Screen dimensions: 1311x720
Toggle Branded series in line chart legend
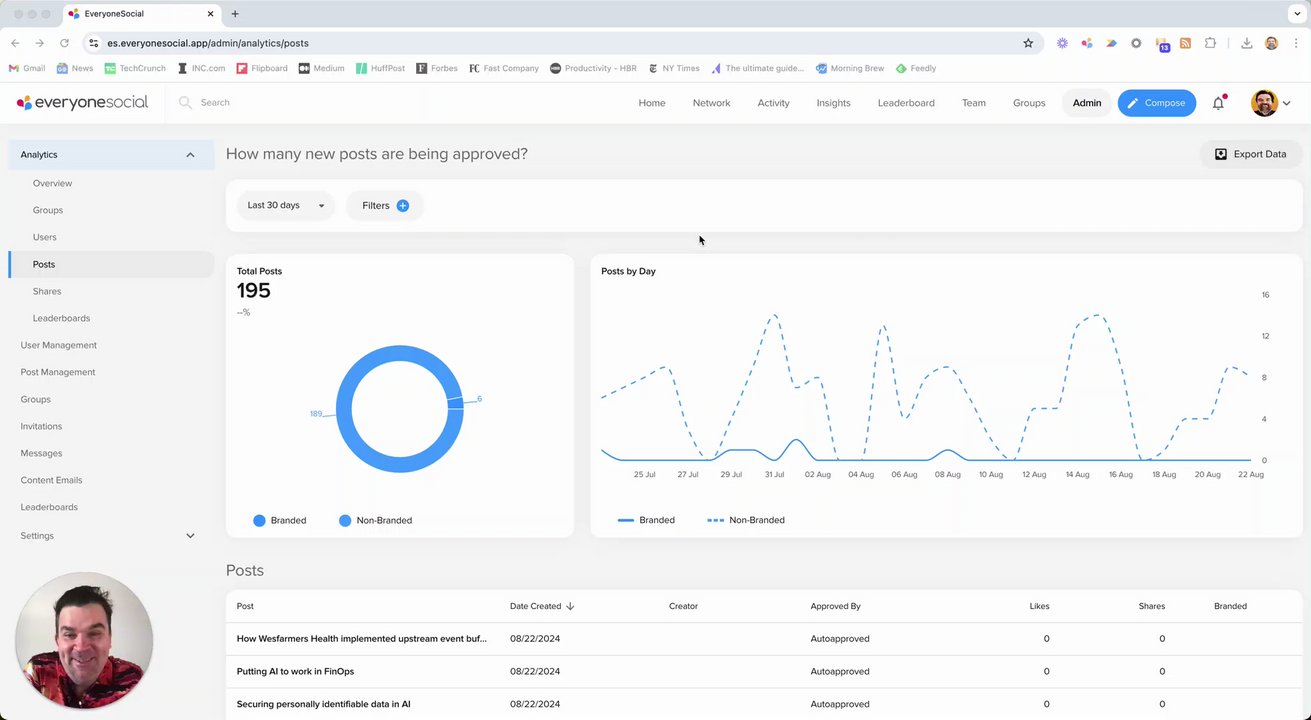click(x=647, y=520)
